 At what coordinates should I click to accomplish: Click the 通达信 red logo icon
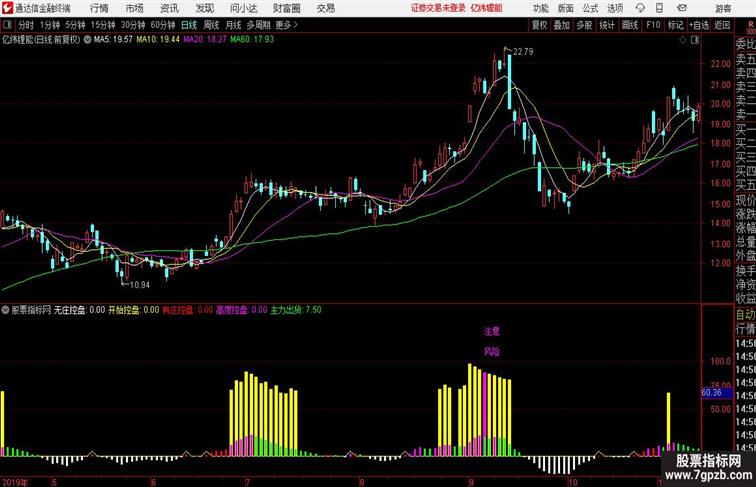tap(7, 8)
